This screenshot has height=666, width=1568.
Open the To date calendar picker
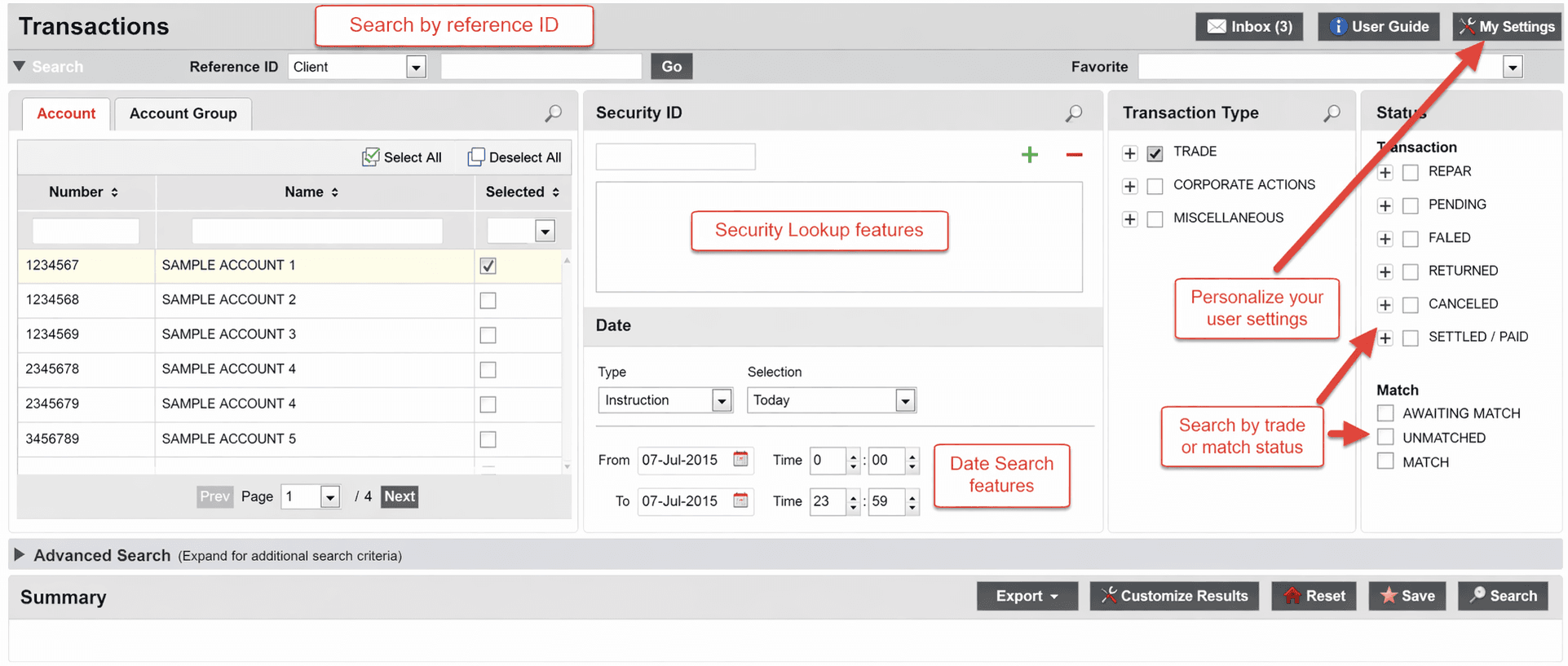740,501
